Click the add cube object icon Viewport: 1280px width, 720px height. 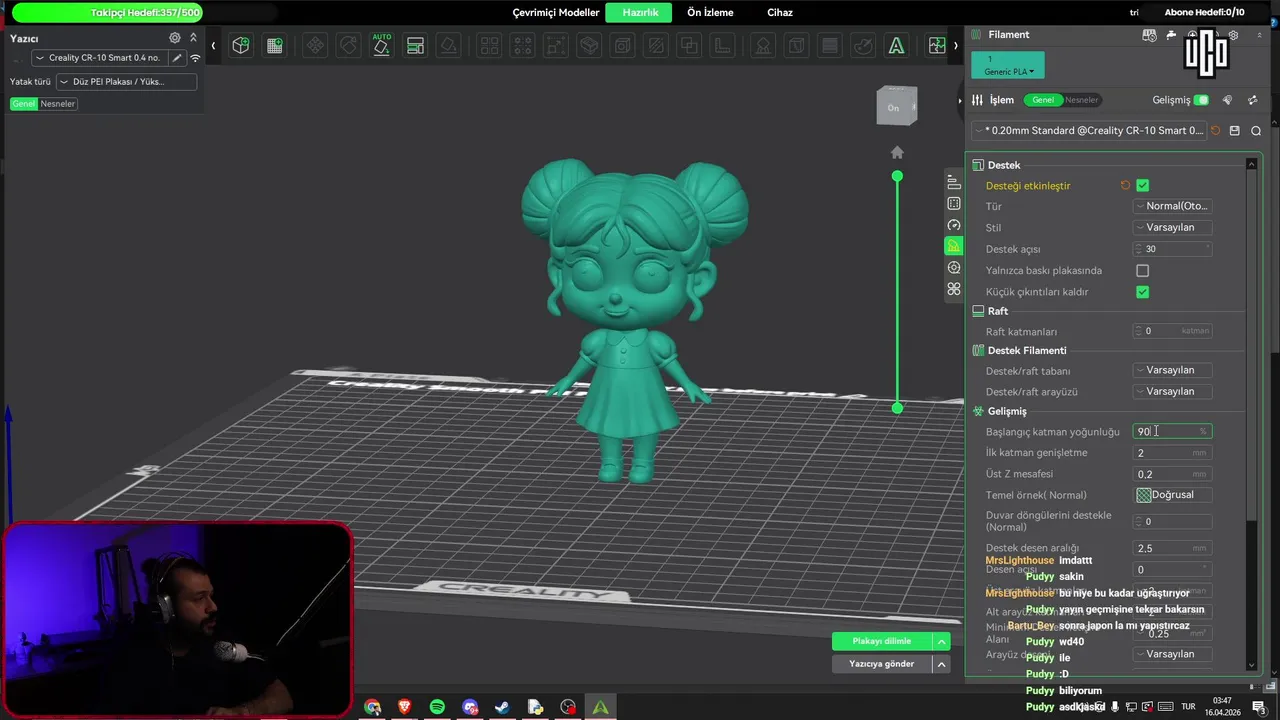click(241, 45)
